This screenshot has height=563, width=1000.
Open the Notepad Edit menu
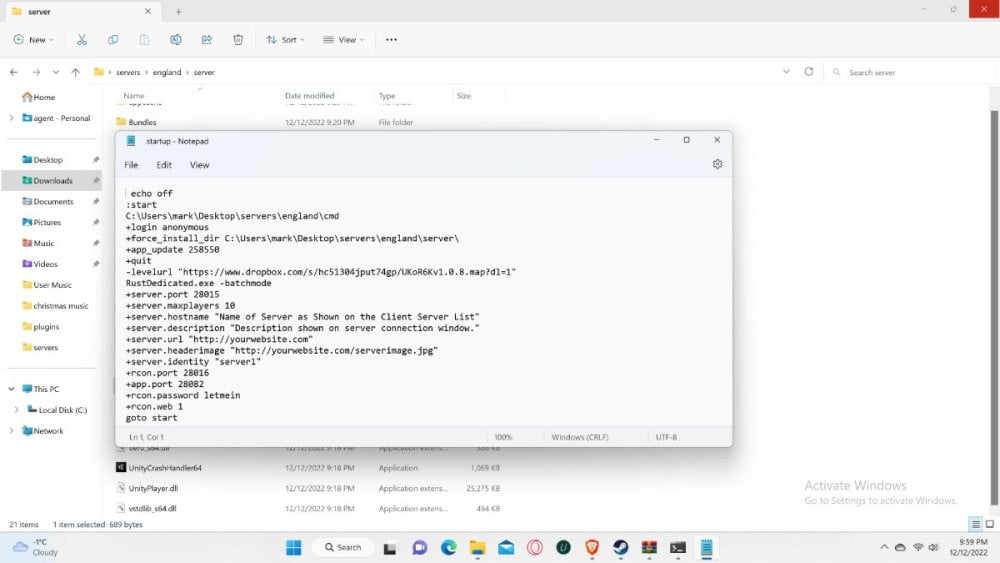(x=164, y=165)
